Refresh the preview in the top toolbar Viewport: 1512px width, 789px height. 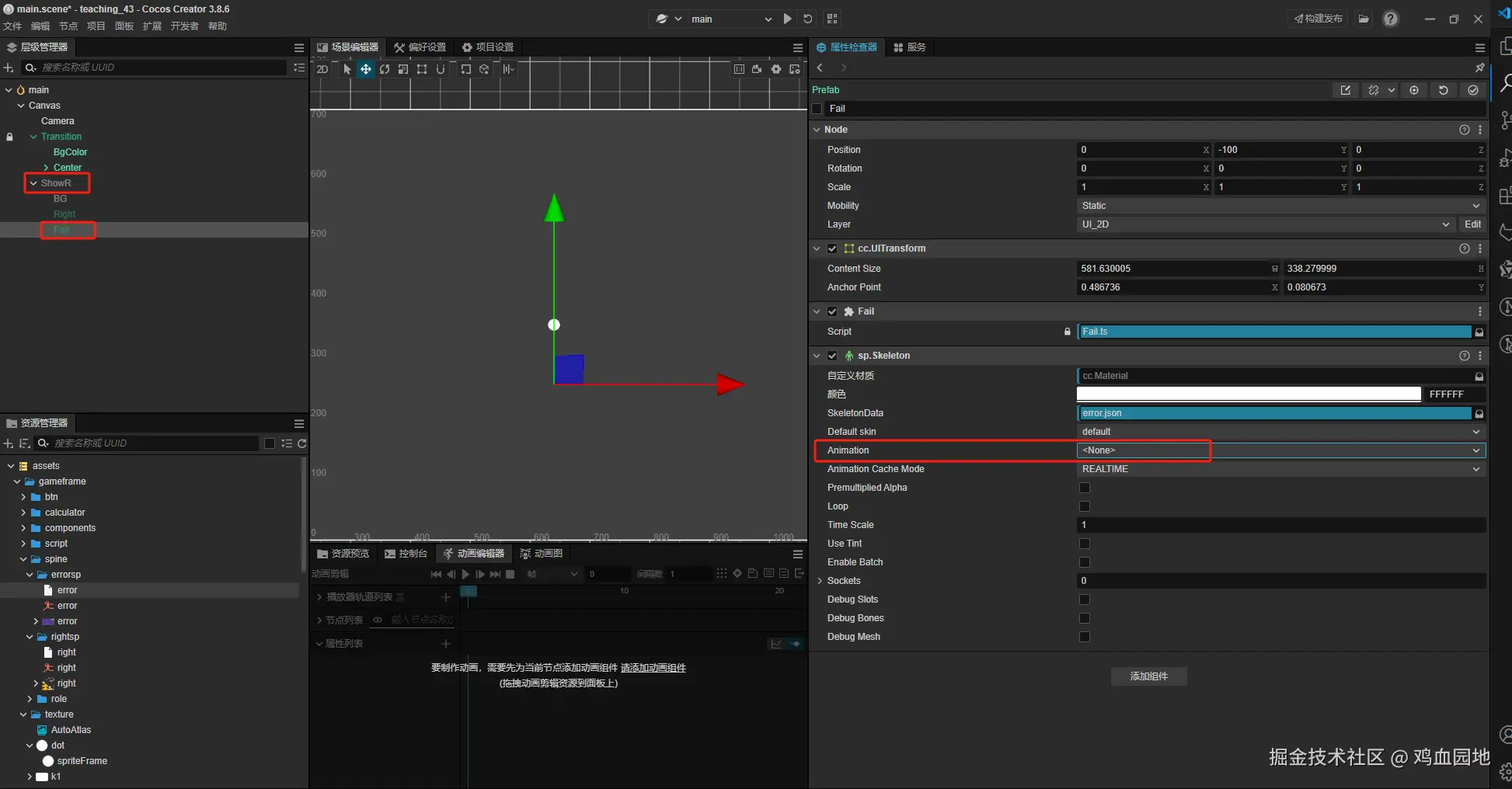[808, 19]
